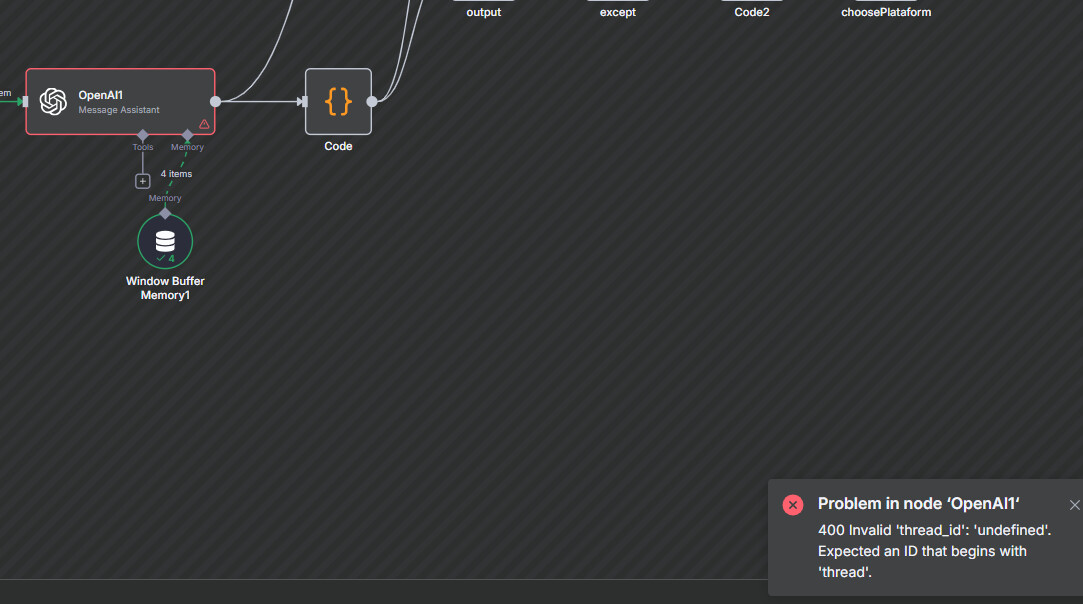Click the 4 items connection label
The width and height of the screenshot is (1083, 604).
176,174
